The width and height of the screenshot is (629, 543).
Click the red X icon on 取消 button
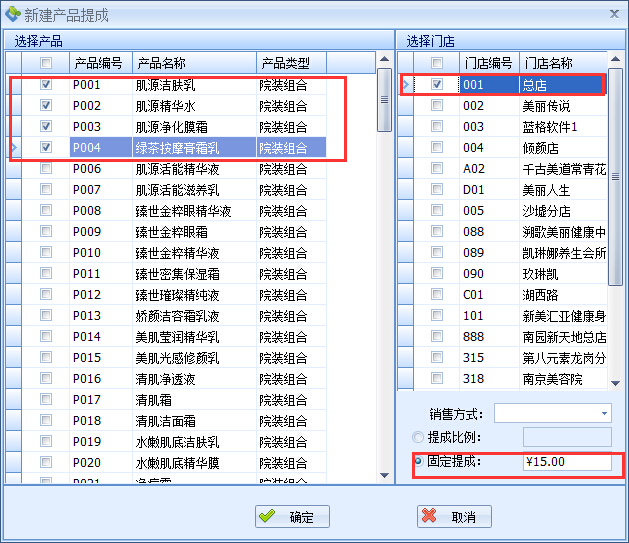pos(429,516)
